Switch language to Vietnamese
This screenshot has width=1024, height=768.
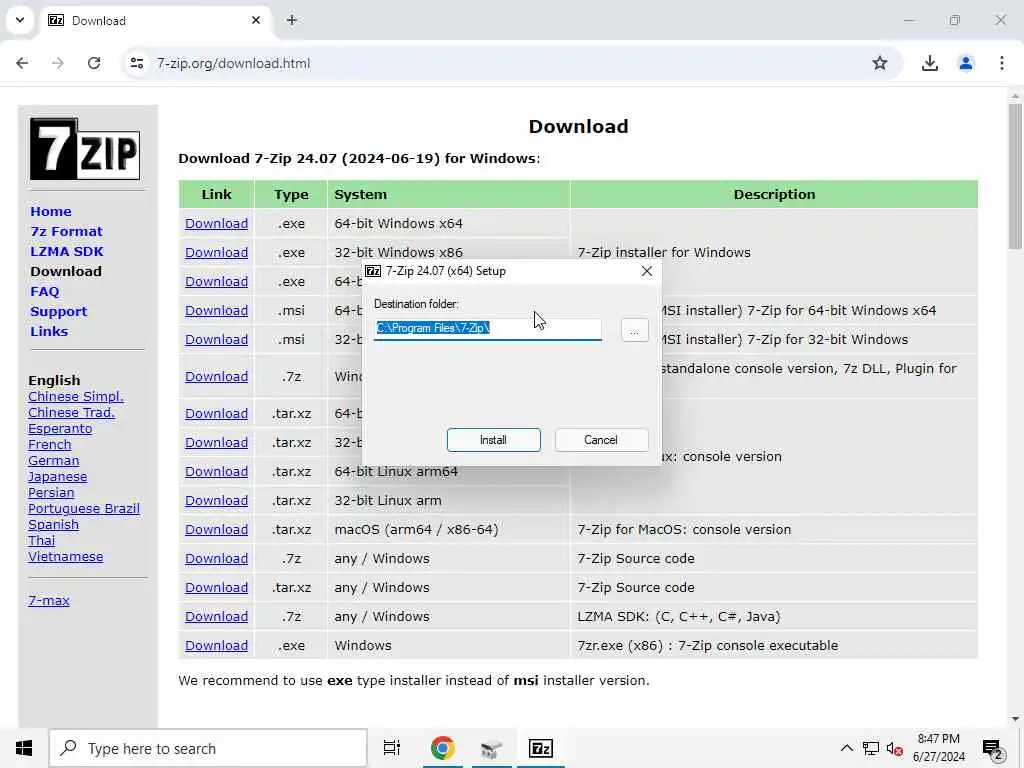pyautogui.click(x=65, y=556)
